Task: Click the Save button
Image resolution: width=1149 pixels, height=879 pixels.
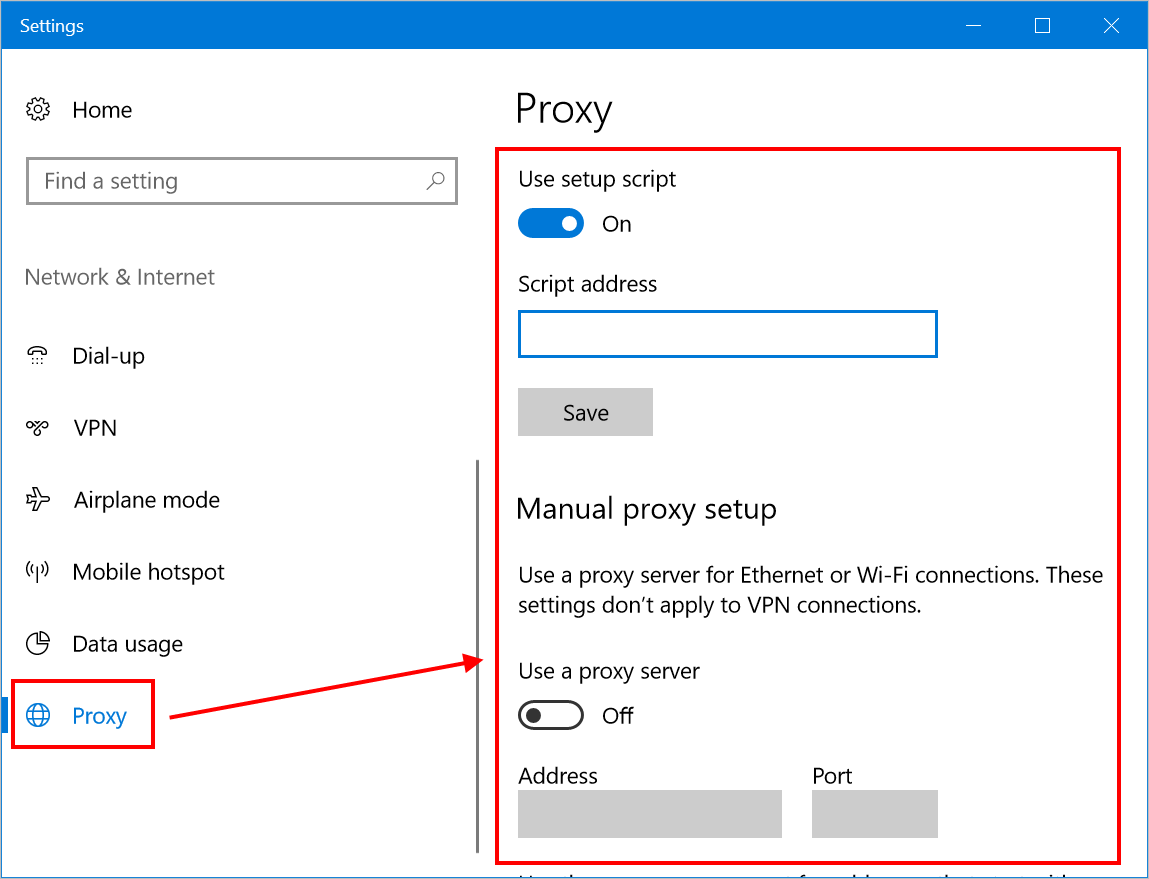Action: click(585, 411)
